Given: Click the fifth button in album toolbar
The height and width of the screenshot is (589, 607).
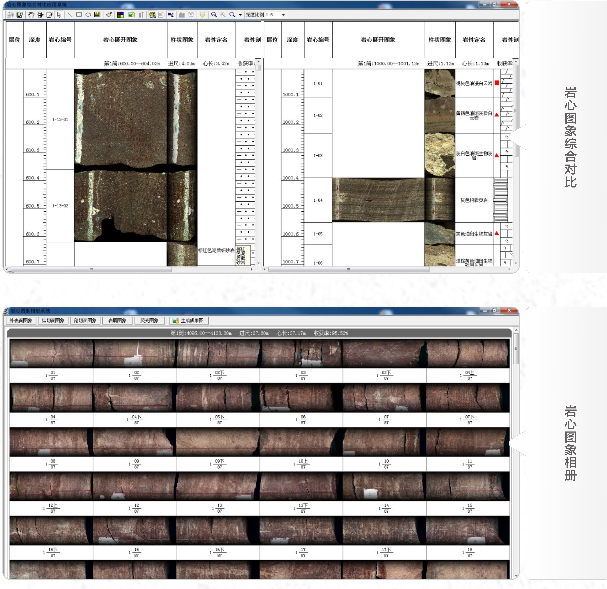Looking at the screenshot, I should click(x=148, y=321).
